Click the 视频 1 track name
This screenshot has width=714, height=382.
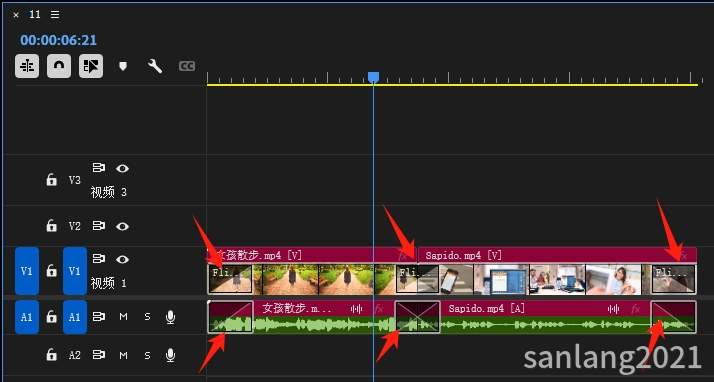108,283
